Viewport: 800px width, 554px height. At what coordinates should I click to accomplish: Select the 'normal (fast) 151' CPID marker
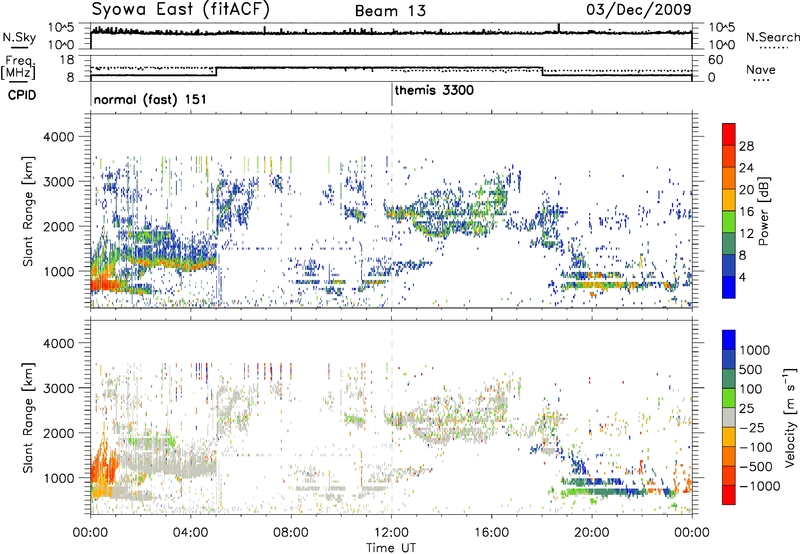[x=150, y=99]
